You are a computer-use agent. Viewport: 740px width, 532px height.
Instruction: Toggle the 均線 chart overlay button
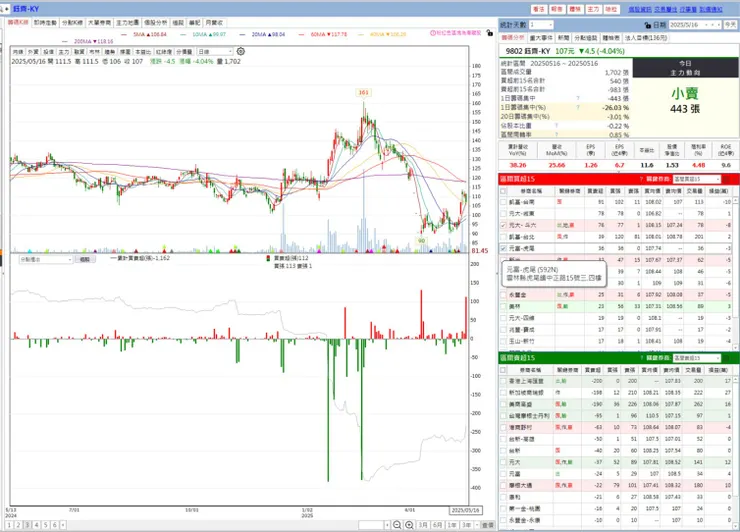tap(18, 51)
